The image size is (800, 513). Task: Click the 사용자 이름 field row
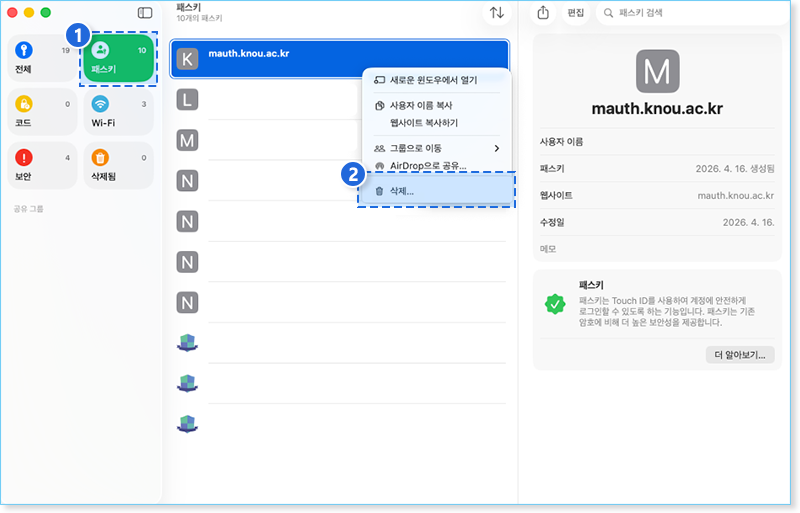coord(657,142)
